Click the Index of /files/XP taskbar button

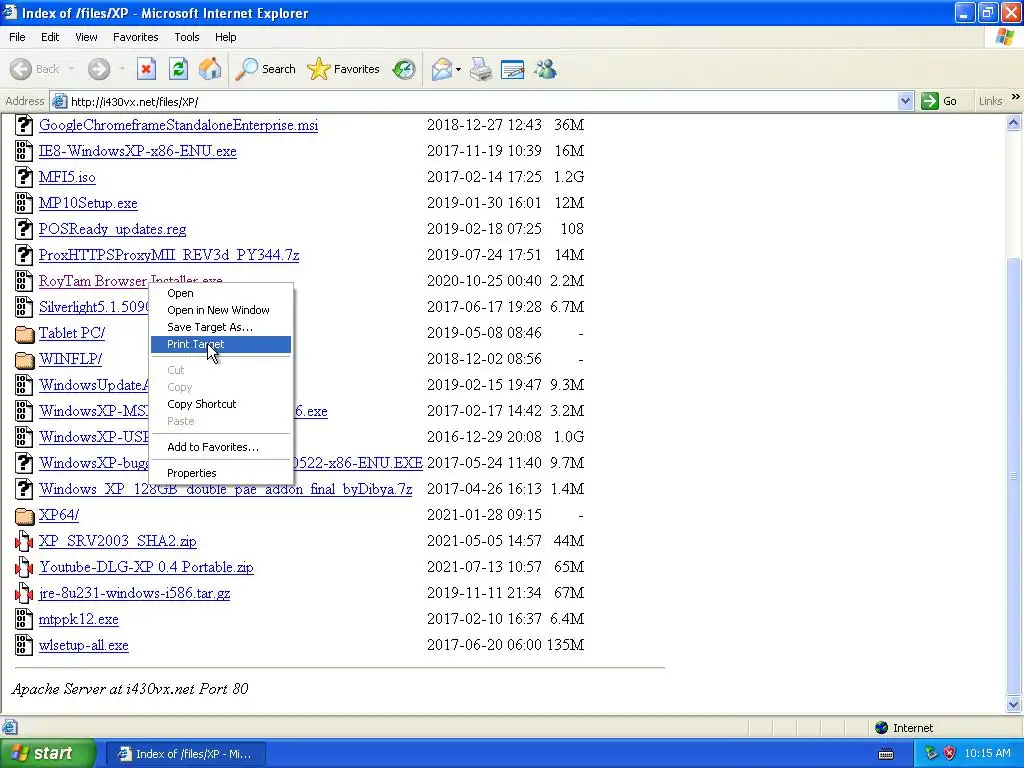(x=185, y=754)
